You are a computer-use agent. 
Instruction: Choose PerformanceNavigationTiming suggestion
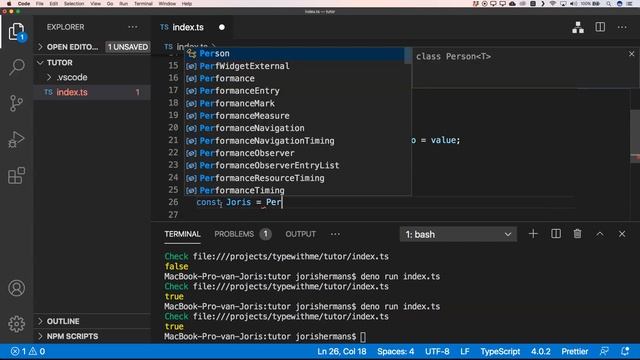tap(294, 141)
